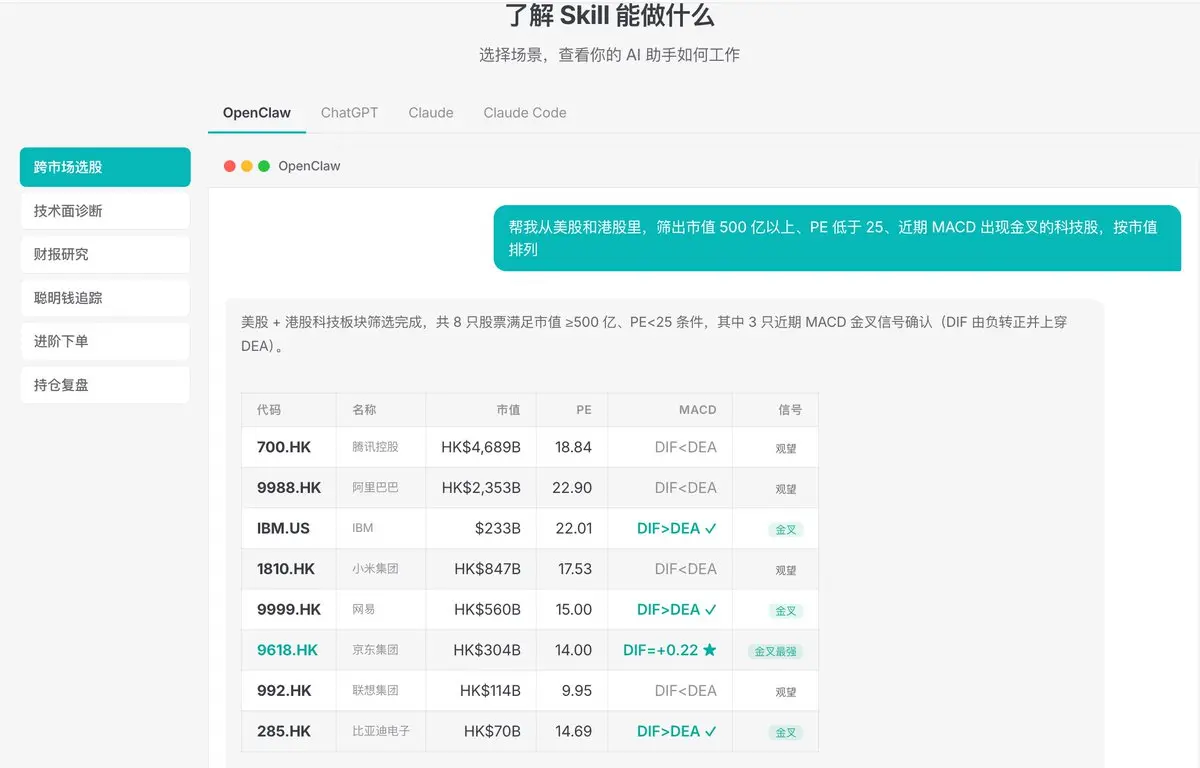Select stock code IBM.US
Image resolution: width=1200 pixels, height=768 pixels.
click(x=283, y=528)
